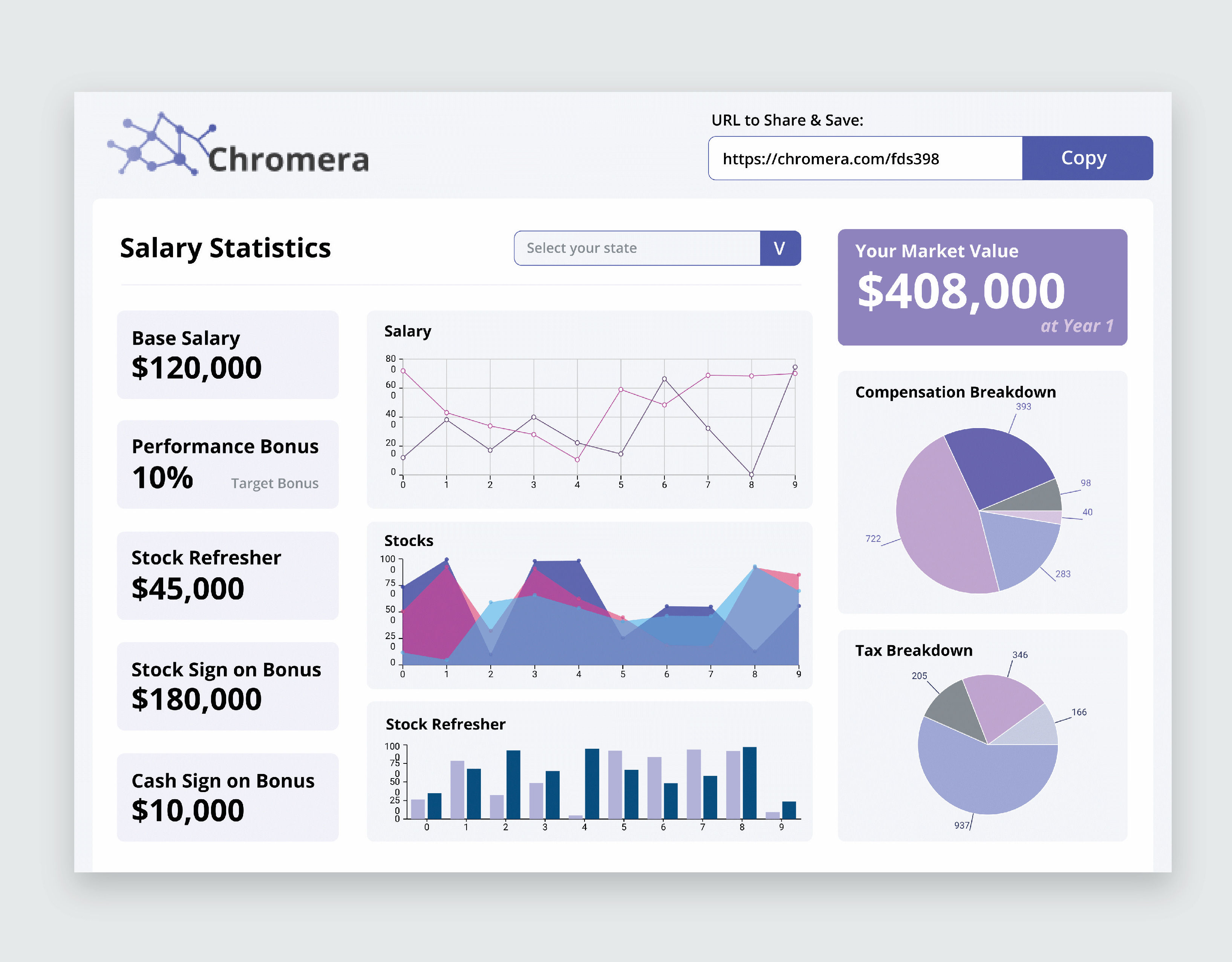The width and height of the screenshot is (1232, 962).
Task: Click the Cash Sign on Bonus card
Action: pos(227,797)
